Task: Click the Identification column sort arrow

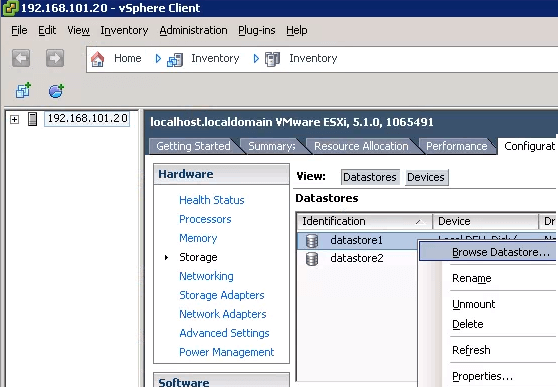Action: click(x=420, y=222)
